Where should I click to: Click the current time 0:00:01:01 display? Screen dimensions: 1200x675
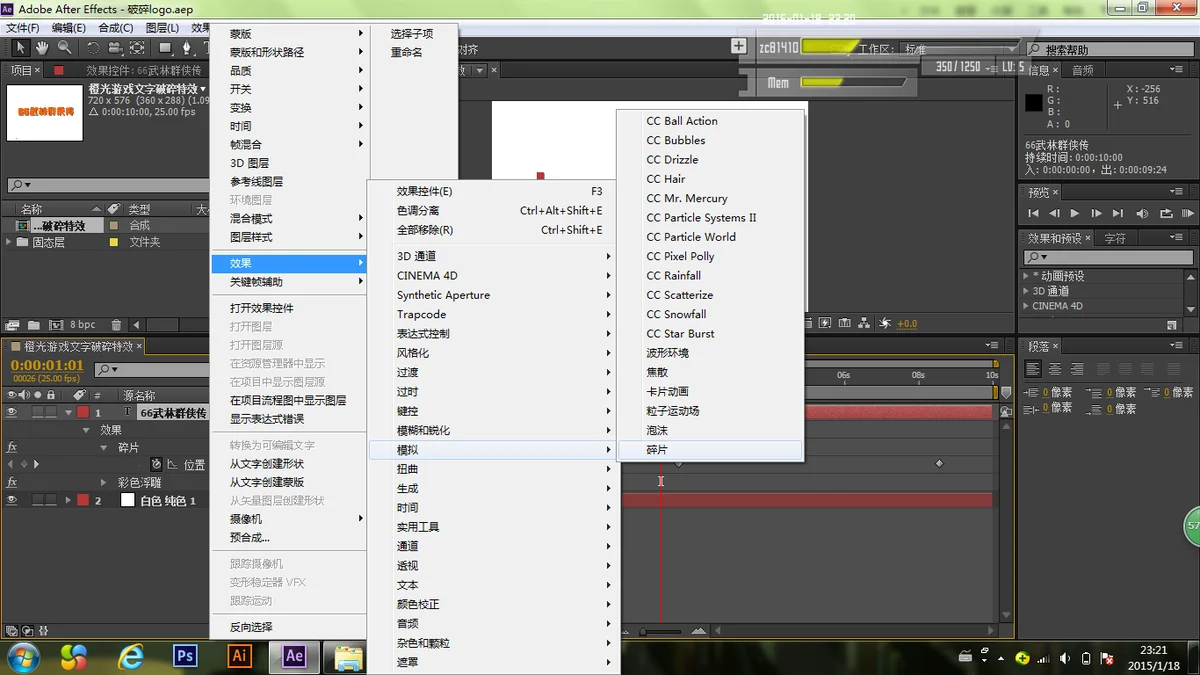pyautogui.click(x=47, y=366)
